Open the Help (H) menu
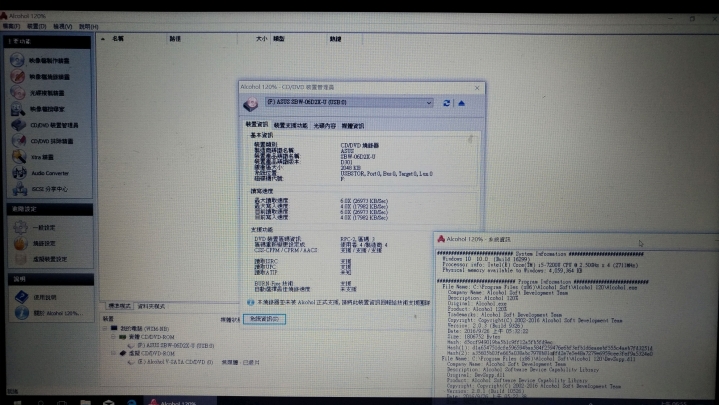720x405 pixels. [89, 27]
